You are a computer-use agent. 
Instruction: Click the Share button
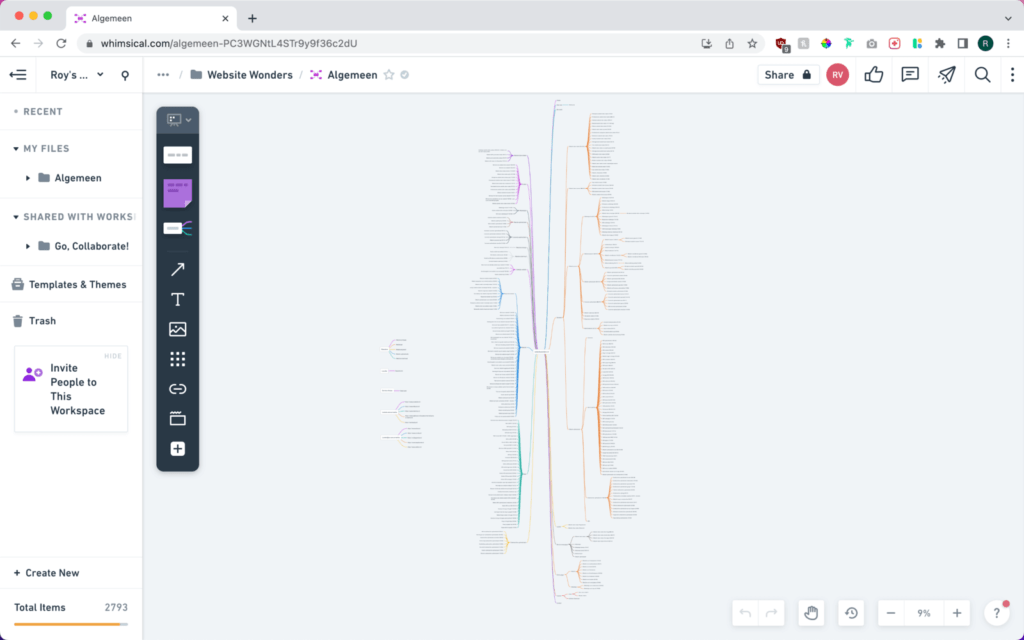[x=788, y=75]
